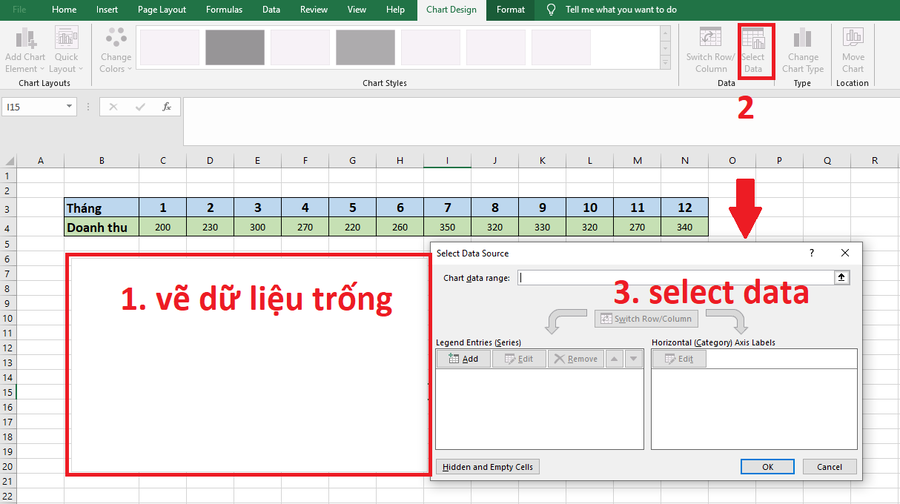Choose the second dark gray chart style
Screen dimensions: 900x504
[x=235, y=48]
